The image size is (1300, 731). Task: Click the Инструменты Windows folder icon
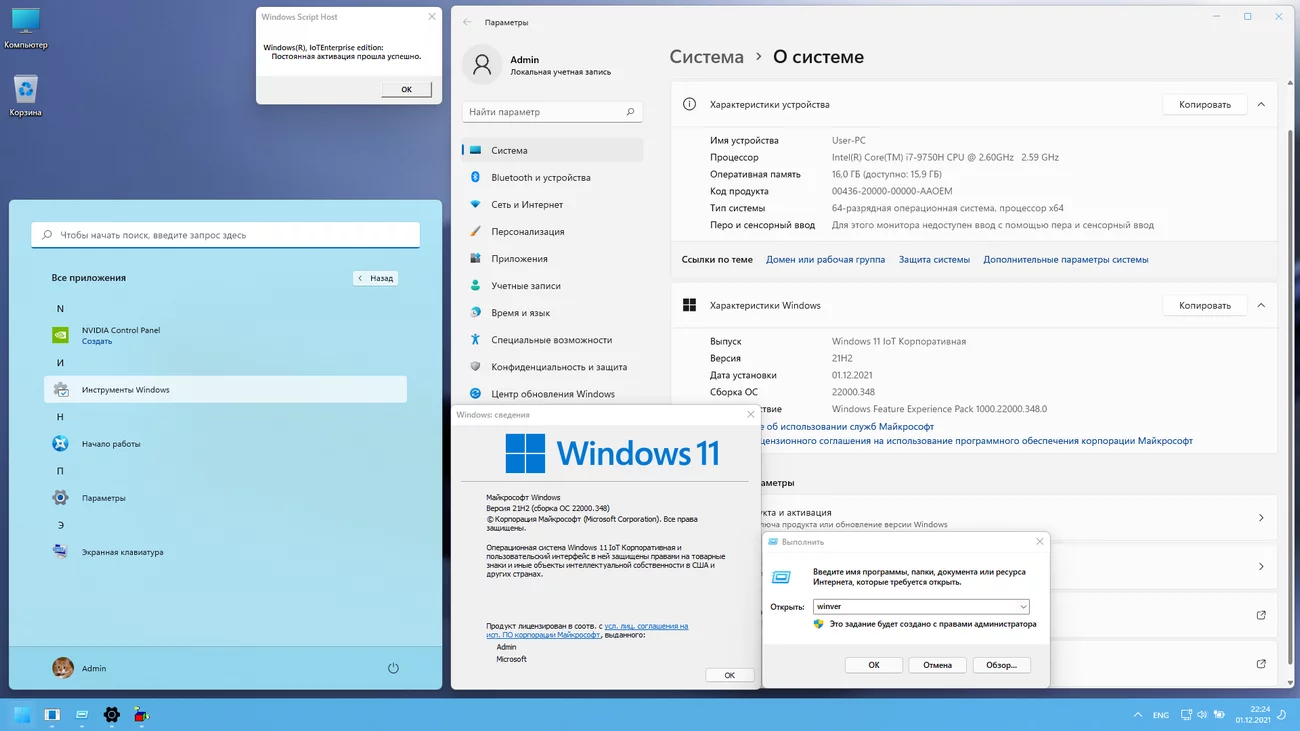[61, 389]
